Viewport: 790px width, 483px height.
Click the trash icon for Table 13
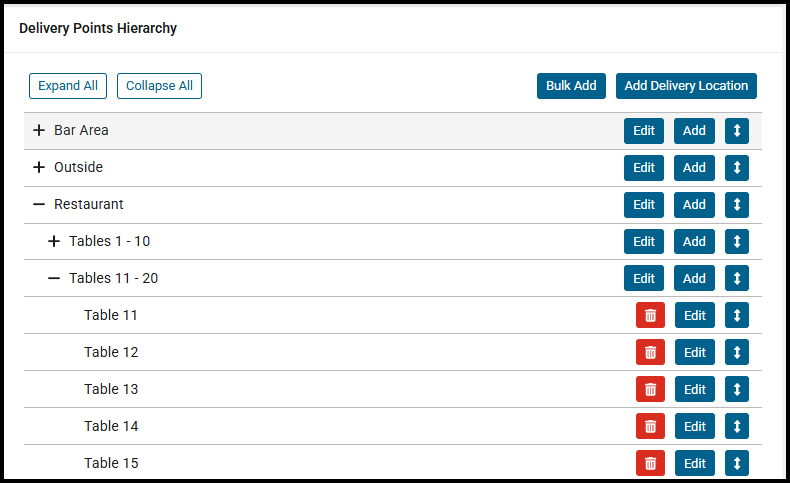pos(650,389)
